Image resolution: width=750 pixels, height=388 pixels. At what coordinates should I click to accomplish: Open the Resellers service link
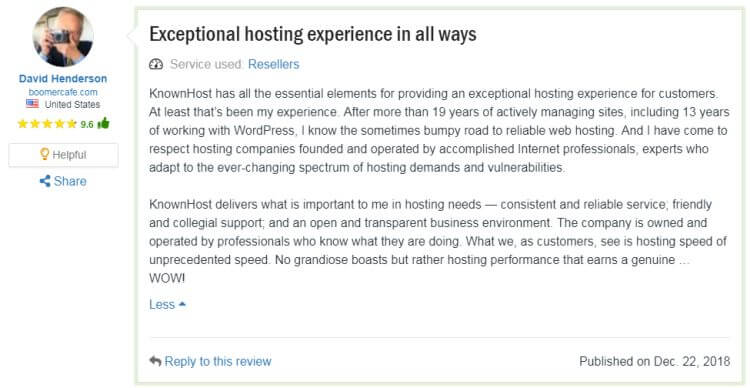[x=274, y=64]
